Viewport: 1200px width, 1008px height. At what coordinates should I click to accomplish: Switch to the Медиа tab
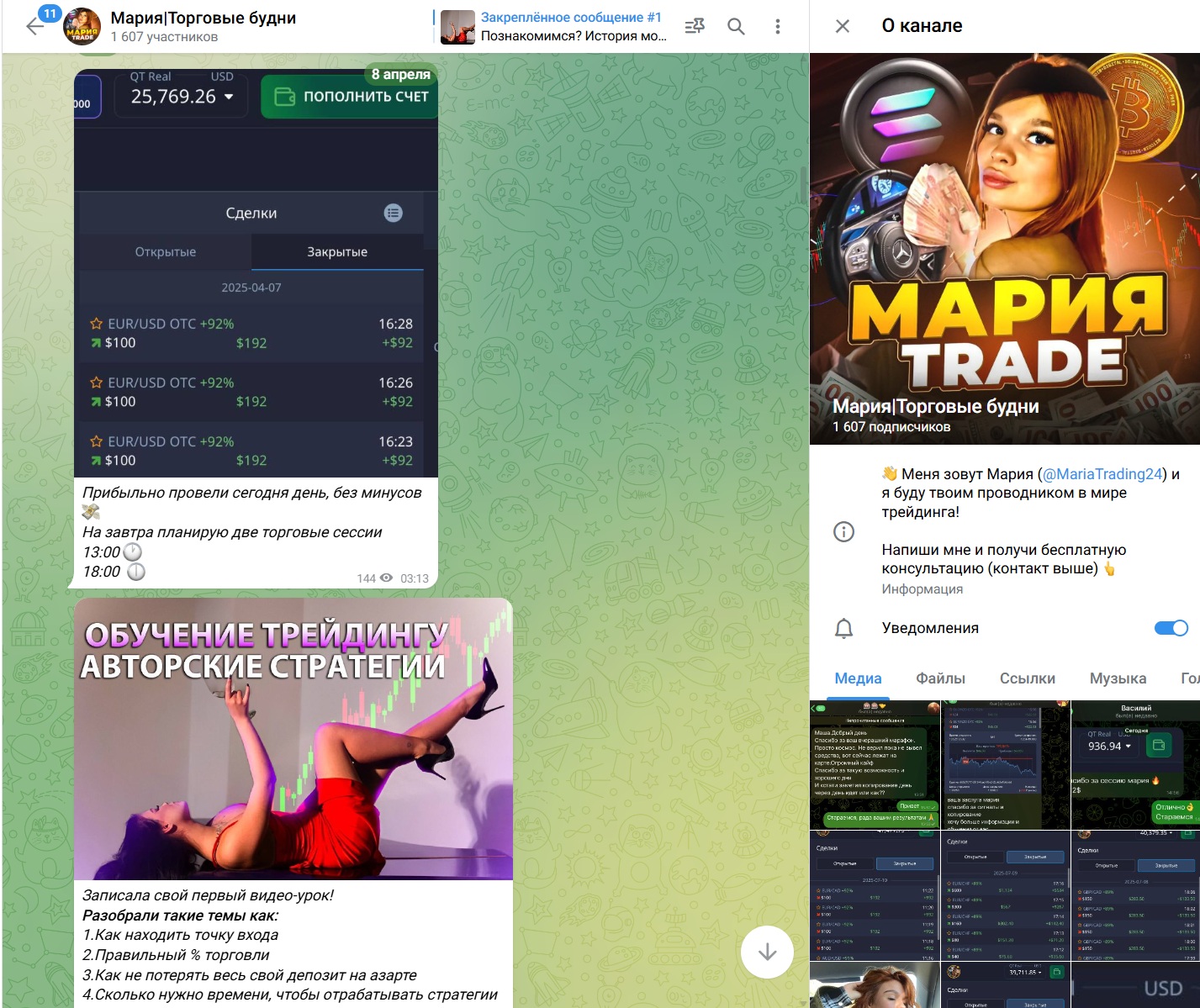click(x=858, y=678)
